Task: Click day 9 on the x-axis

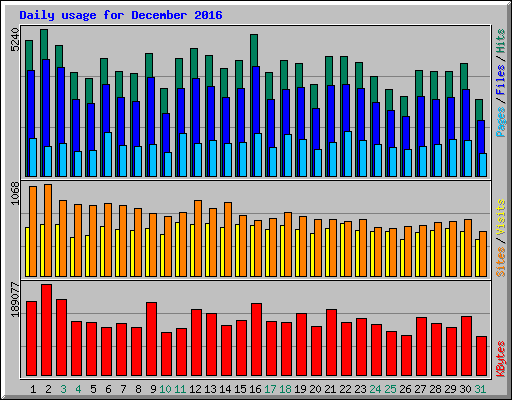Action: [x=153, y=389]
